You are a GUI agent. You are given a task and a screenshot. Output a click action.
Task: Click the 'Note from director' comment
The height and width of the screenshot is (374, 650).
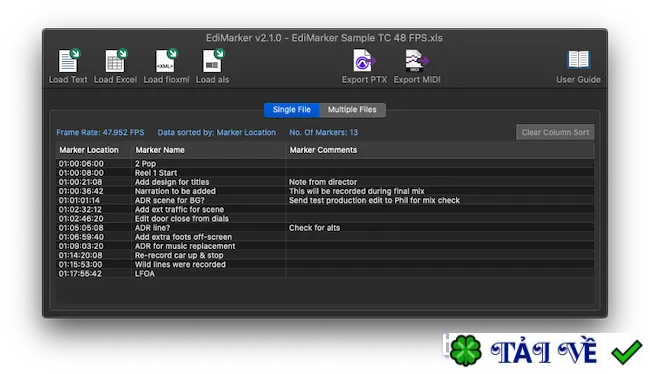323,182
